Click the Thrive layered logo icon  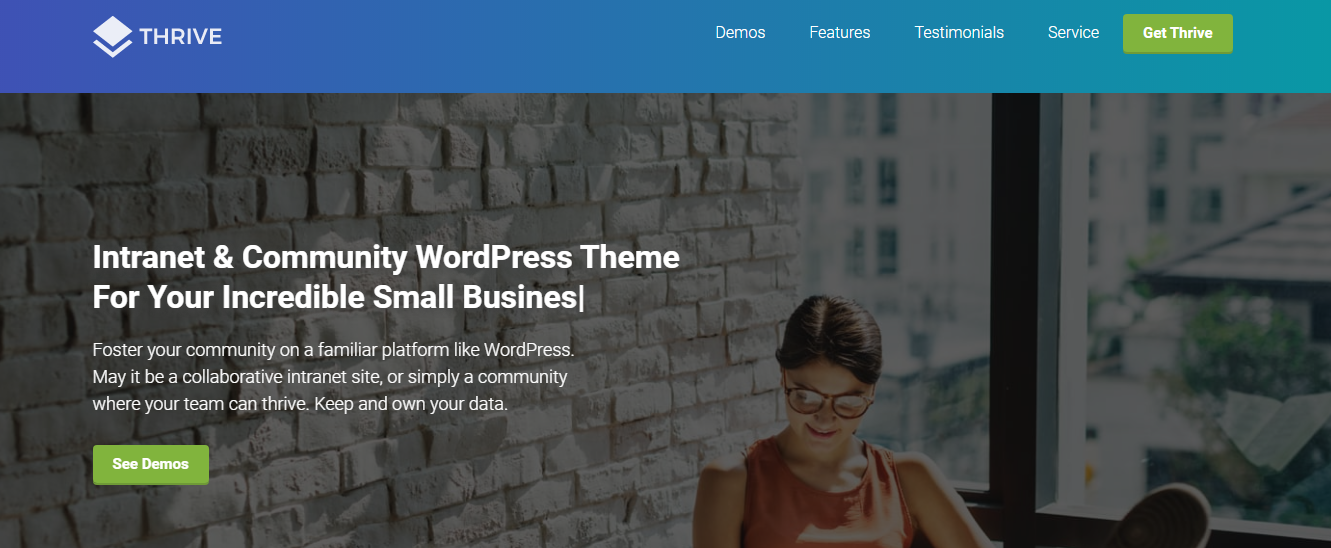pos(112,37)
